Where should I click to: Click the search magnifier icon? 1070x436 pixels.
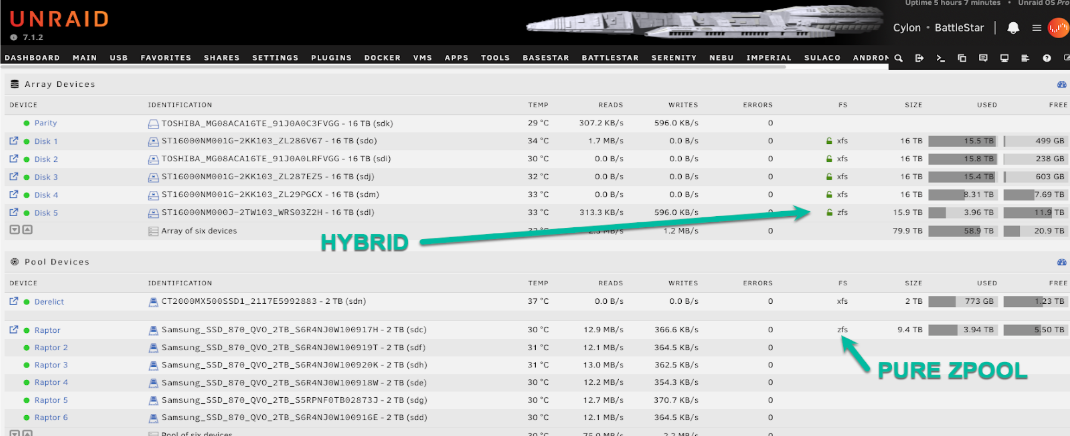tap(897, 59)
